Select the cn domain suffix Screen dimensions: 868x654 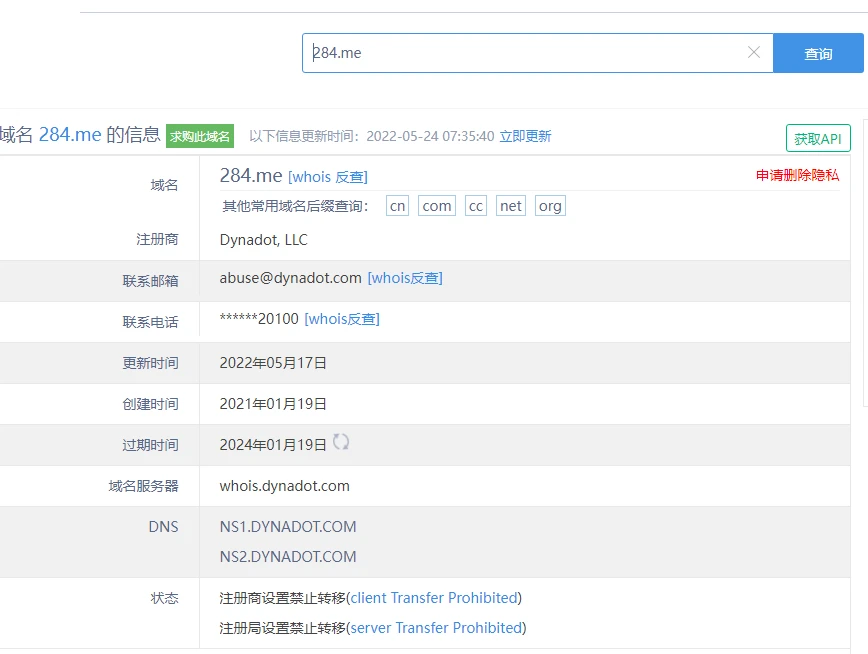398,206
